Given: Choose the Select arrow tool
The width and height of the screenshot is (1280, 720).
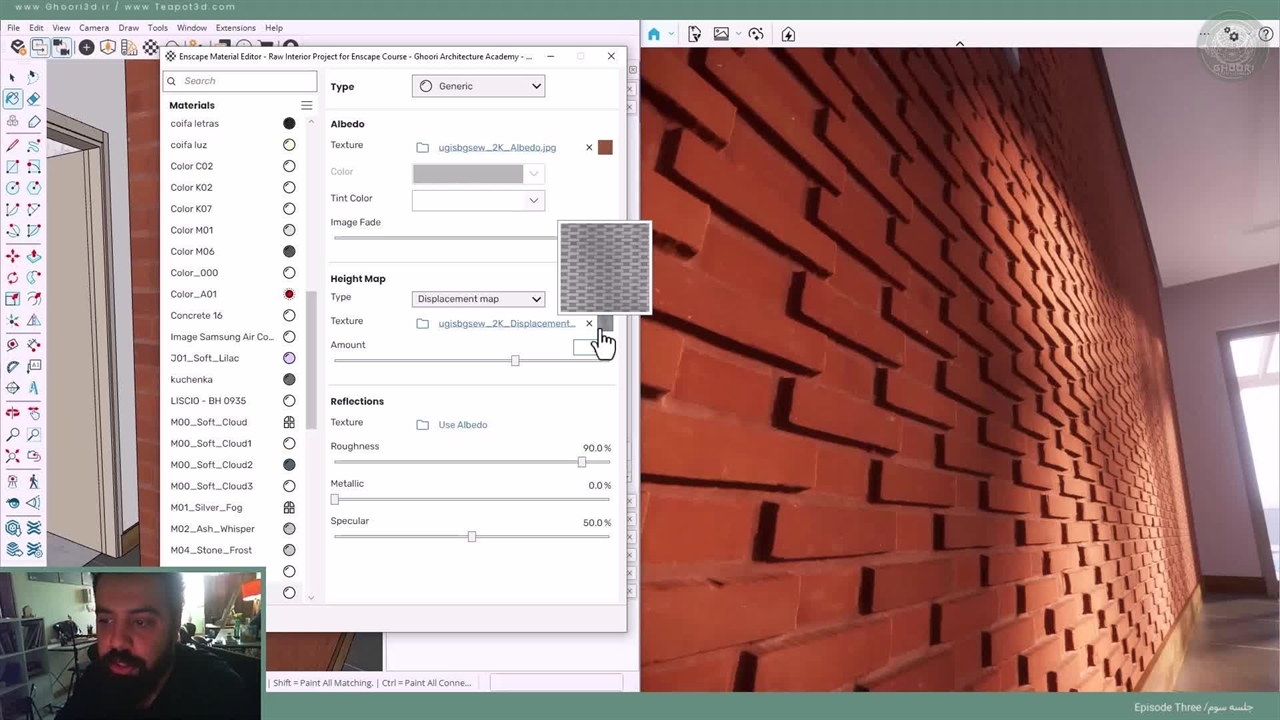Looking at the screenshot, I should (x=12, y=77).
